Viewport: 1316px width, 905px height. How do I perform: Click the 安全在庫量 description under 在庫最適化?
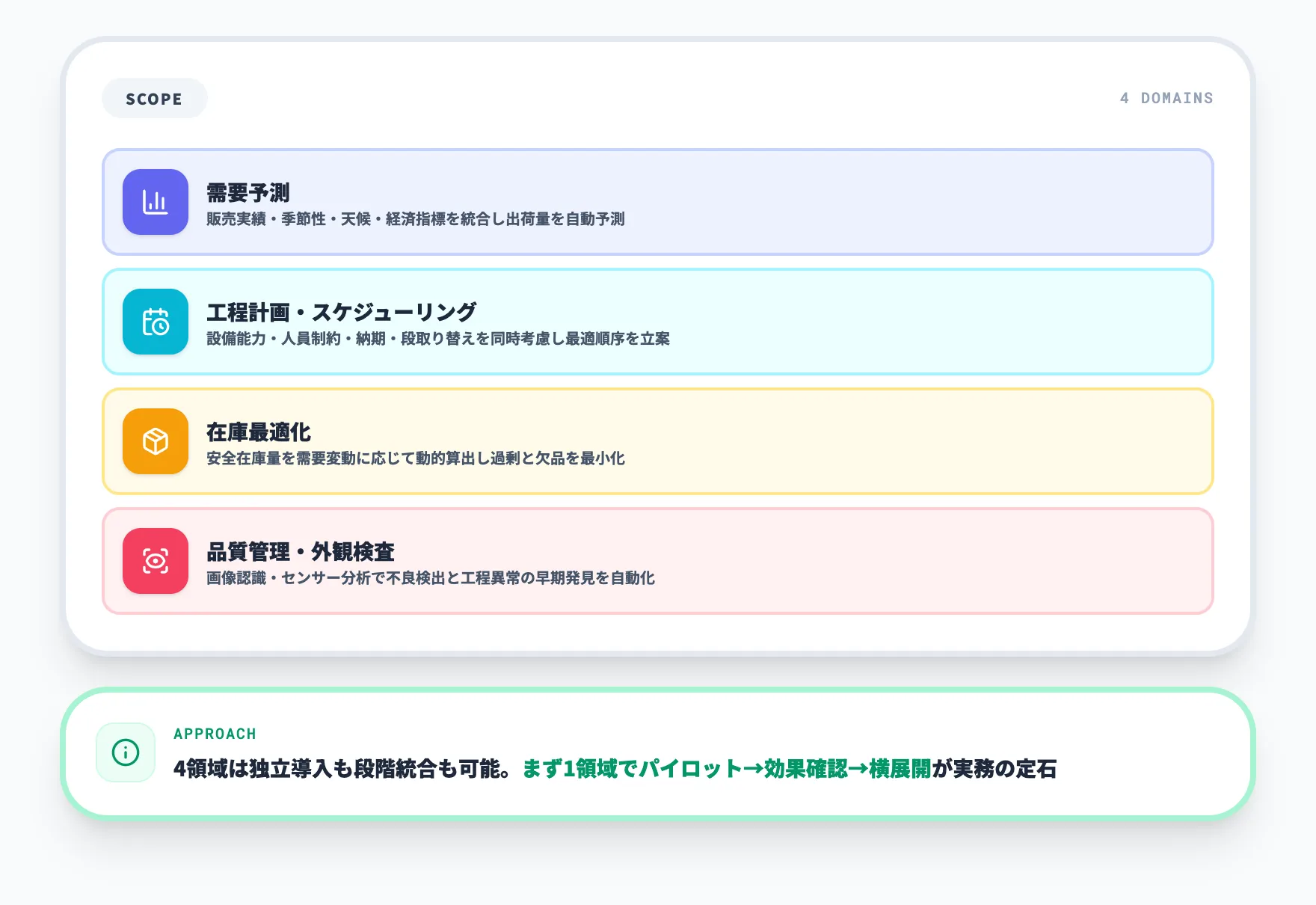[x=415, y=458]
